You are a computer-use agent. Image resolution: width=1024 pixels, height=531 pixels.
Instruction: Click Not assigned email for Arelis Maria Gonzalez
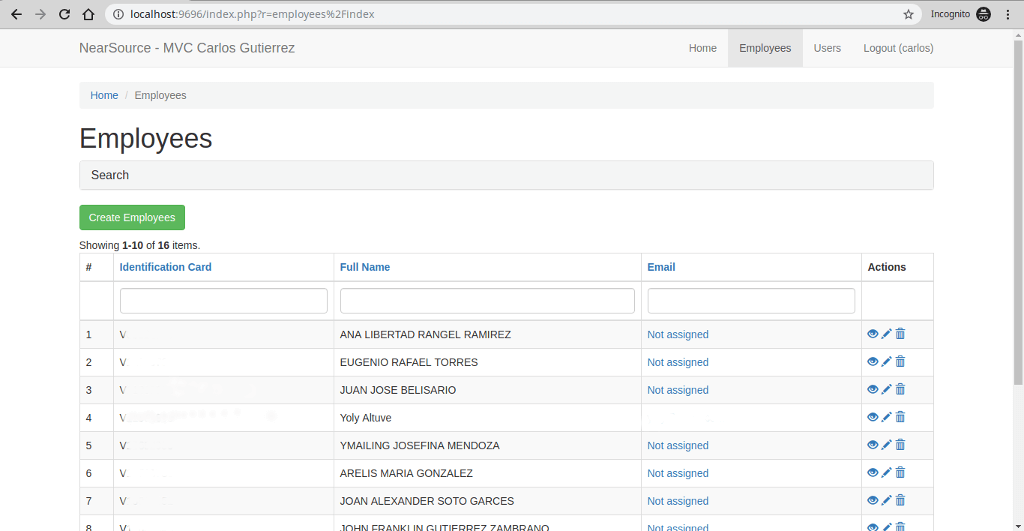point(677,474)
